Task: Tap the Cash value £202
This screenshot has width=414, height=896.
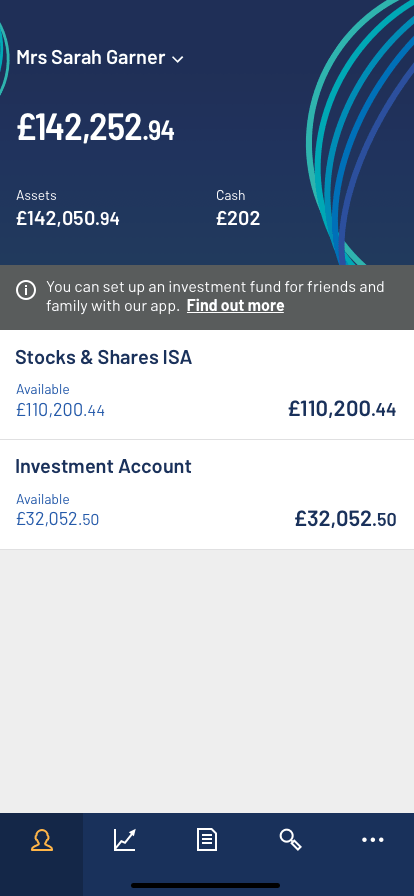Action: coord(238,218)
